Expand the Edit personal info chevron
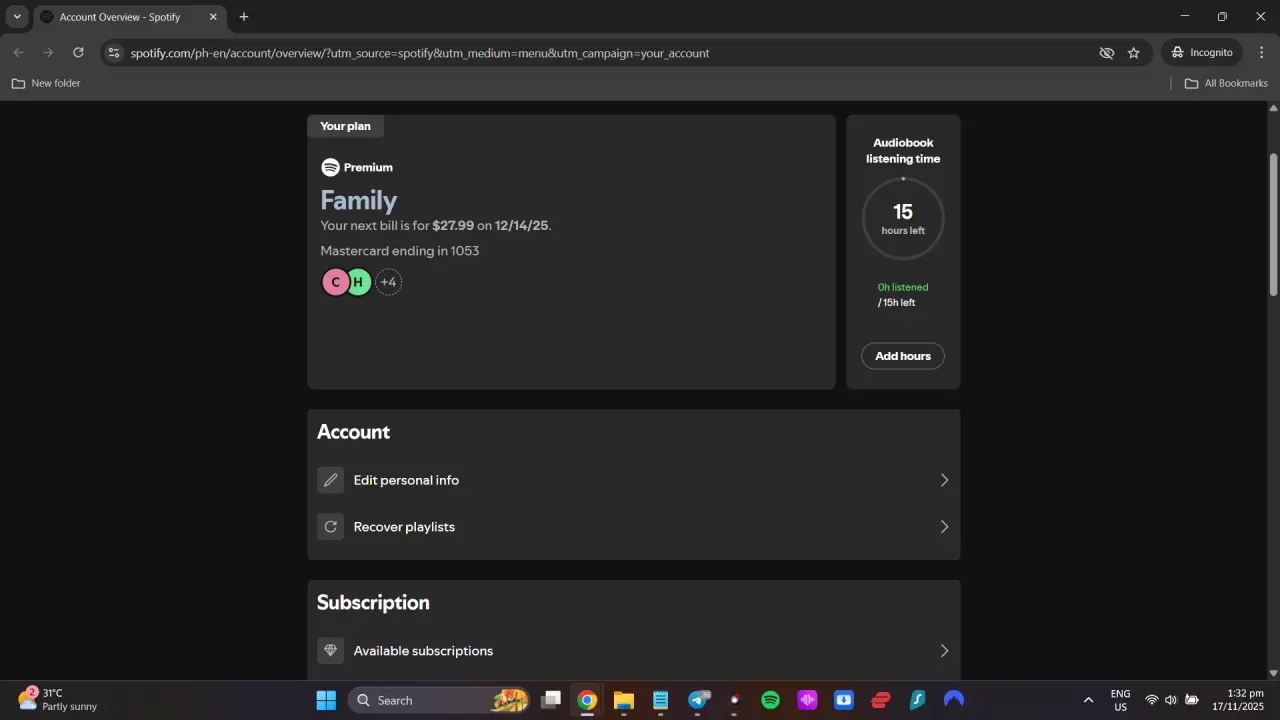 pyautogui.click(x=944, y=480)
